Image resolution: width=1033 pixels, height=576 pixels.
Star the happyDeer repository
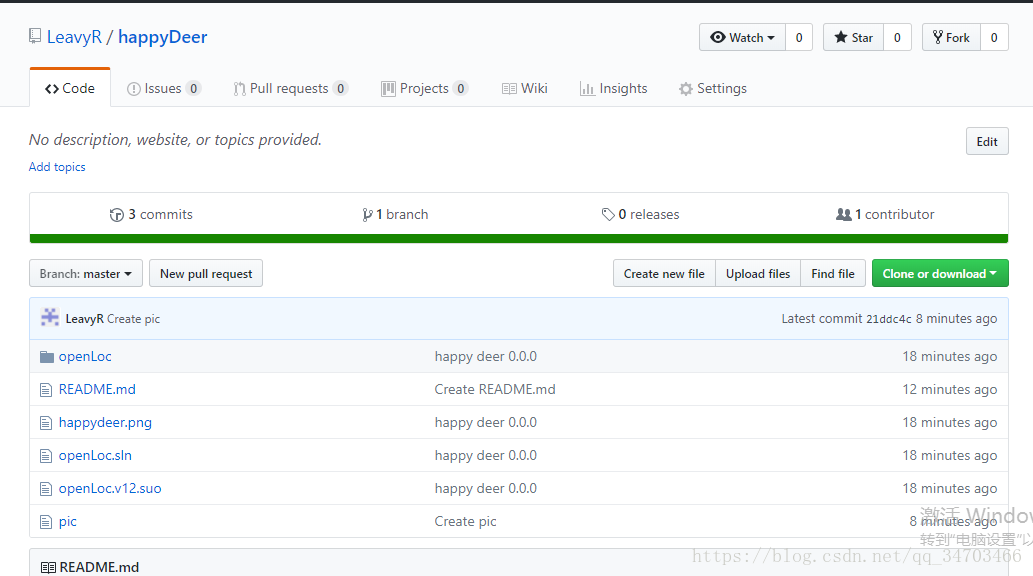click(853, 38)
